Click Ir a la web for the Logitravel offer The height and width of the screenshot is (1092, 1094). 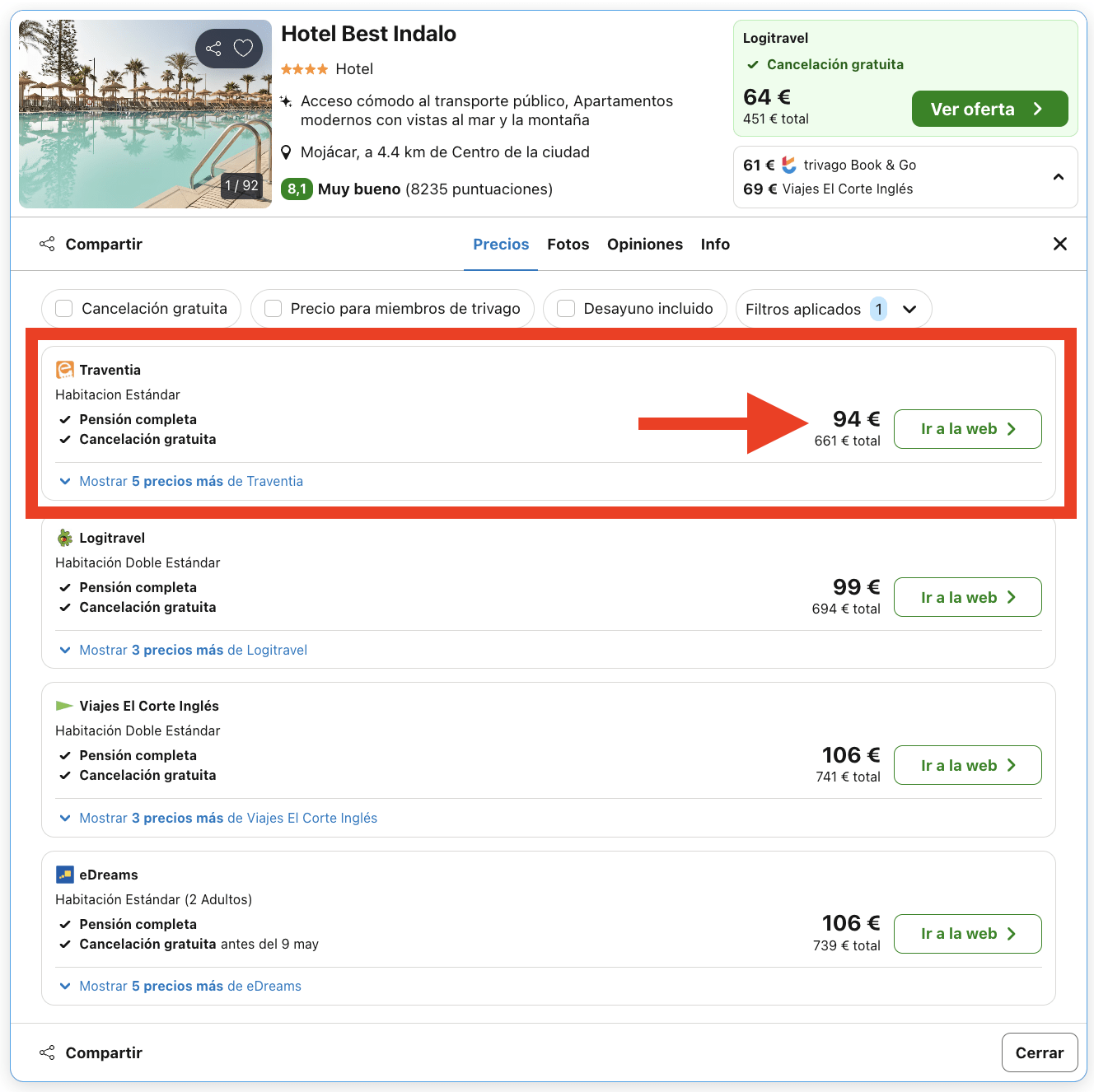[x=967, y=597]
